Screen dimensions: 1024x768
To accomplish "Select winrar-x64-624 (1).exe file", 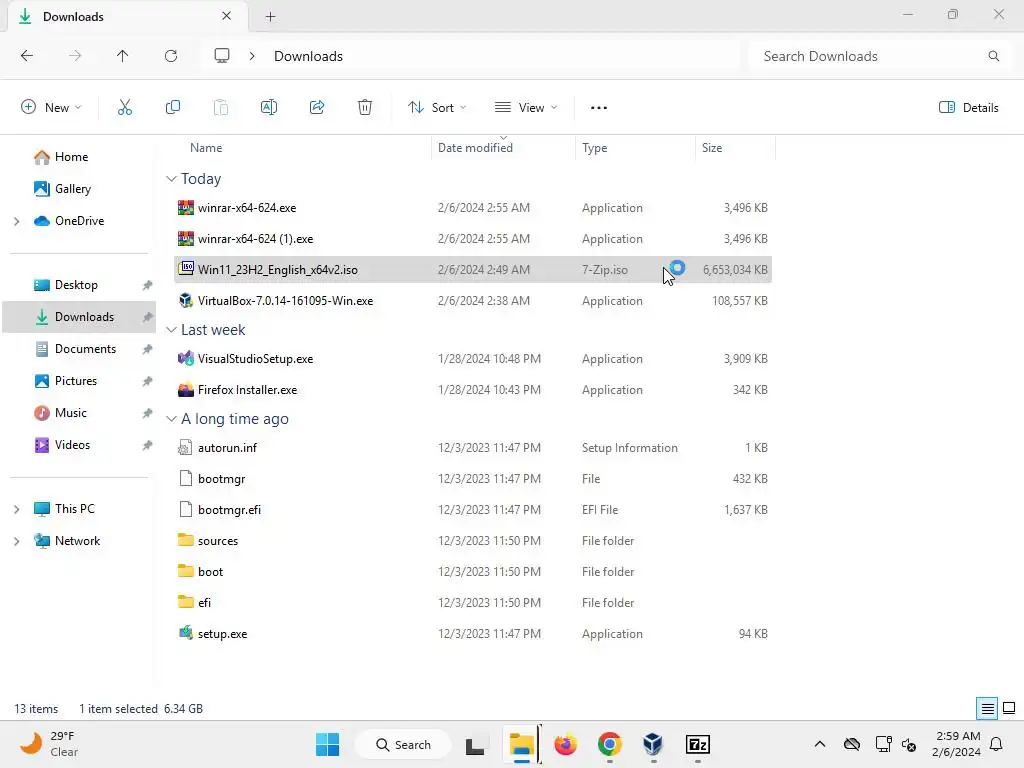I will (473, 239).
